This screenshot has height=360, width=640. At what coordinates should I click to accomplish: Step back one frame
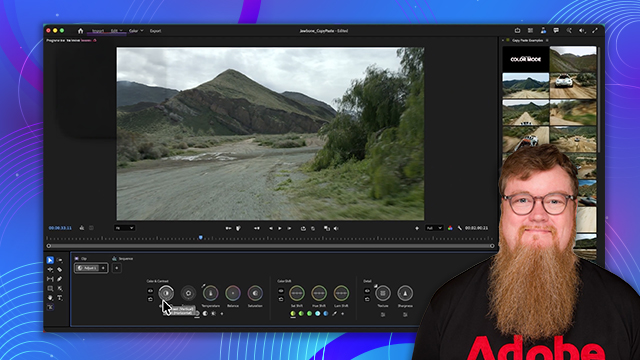pyautogui.click(x=270, y=229)
